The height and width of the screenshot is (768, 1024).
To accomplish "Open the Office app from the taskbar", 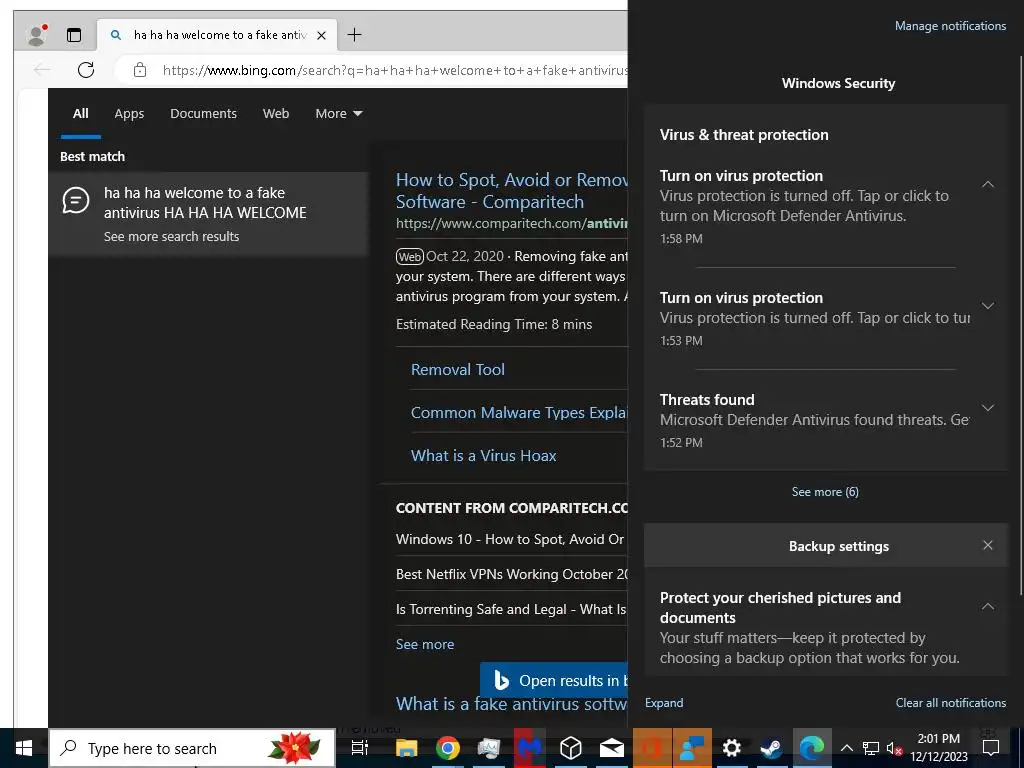I will click(652, 748).
